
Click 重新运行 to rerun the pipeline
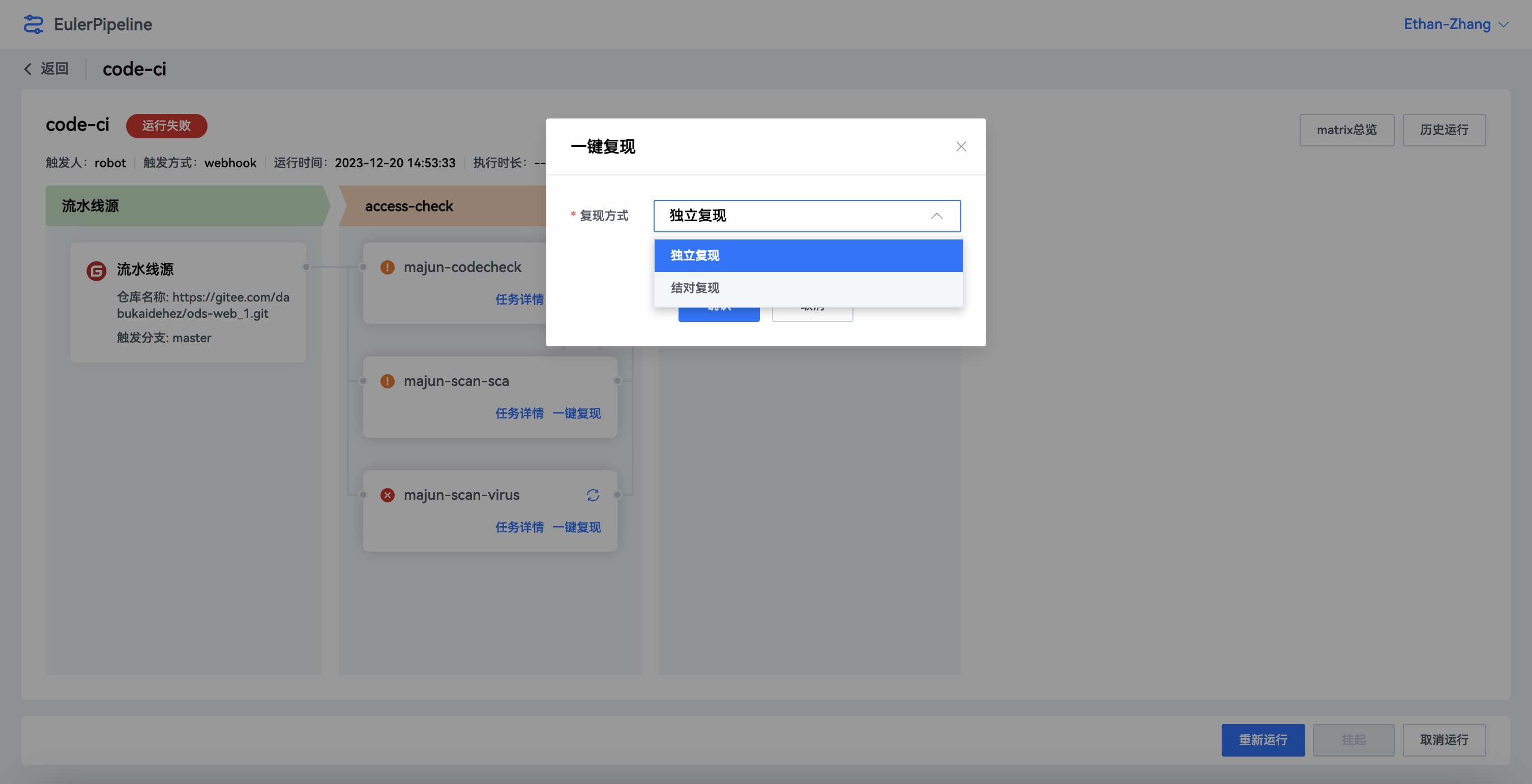1262,740
